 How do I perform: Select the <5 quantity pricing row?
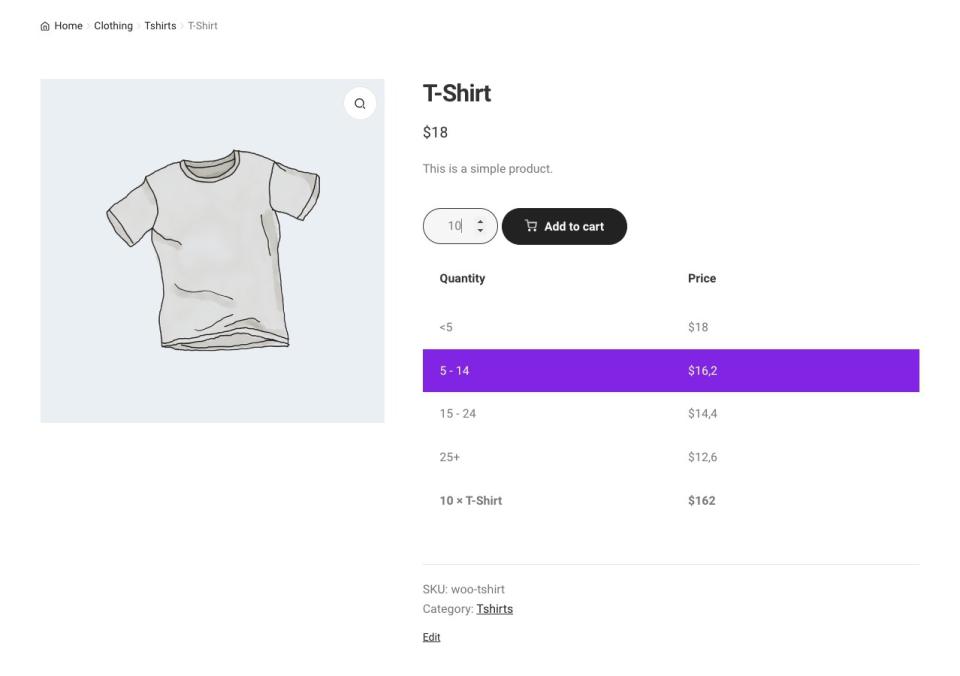[x=670, y=327]
